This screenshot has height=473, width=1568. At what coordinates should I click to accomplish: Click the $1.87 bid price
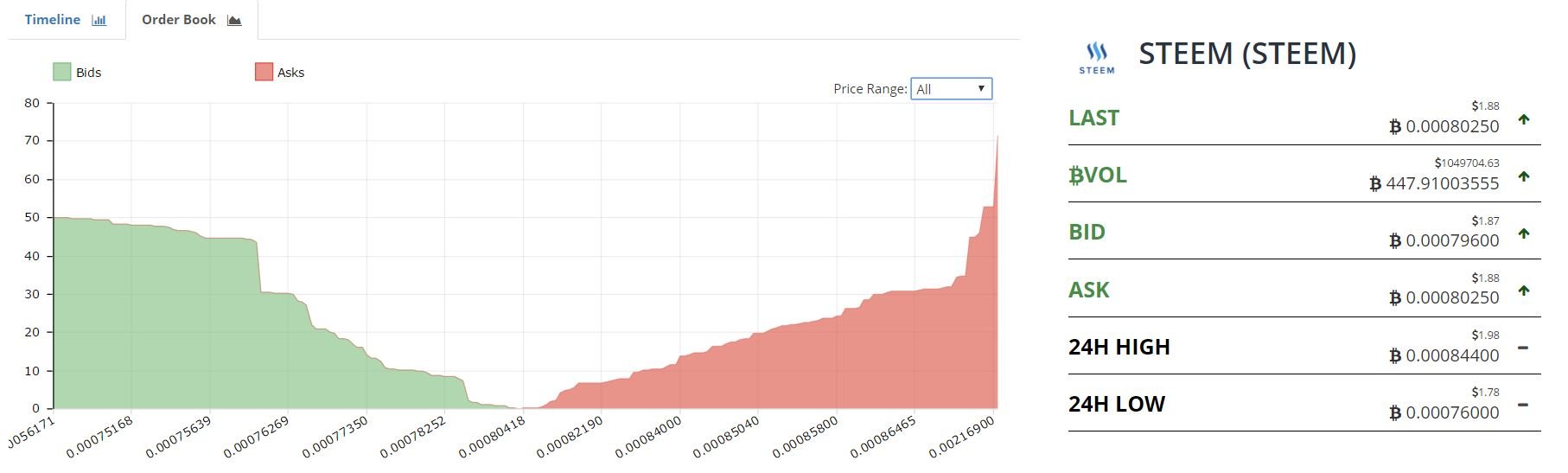tap(1485, 221)
